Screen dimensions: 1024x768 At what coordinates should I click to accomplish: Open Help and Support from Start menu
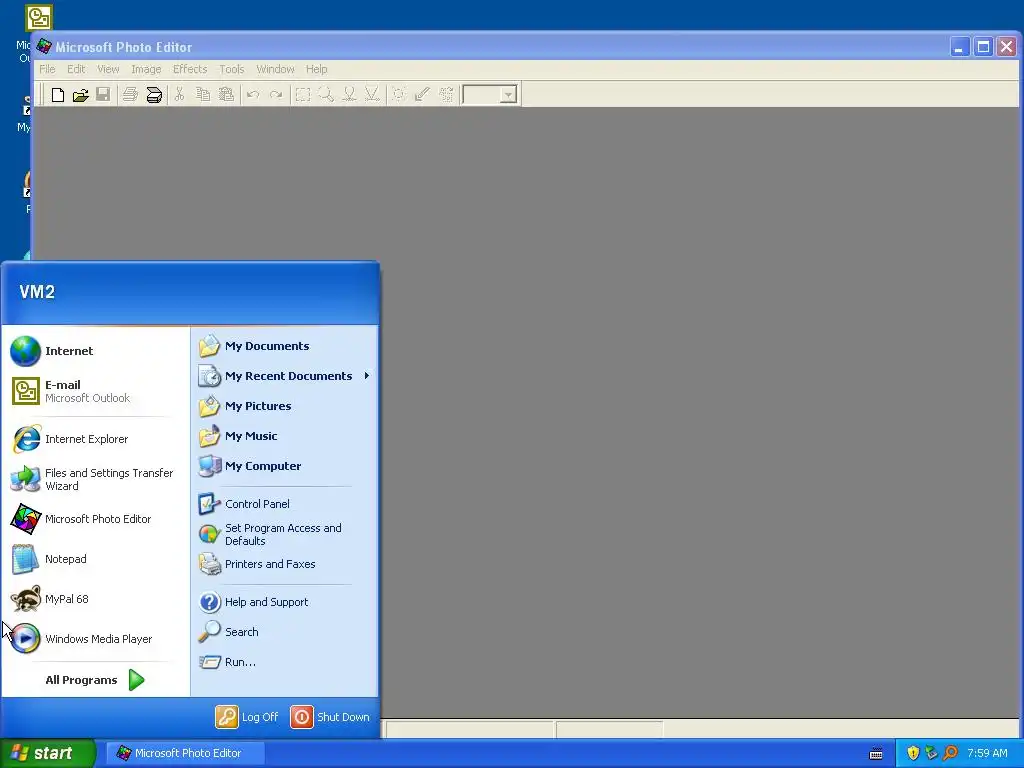(x=285, y=602)
